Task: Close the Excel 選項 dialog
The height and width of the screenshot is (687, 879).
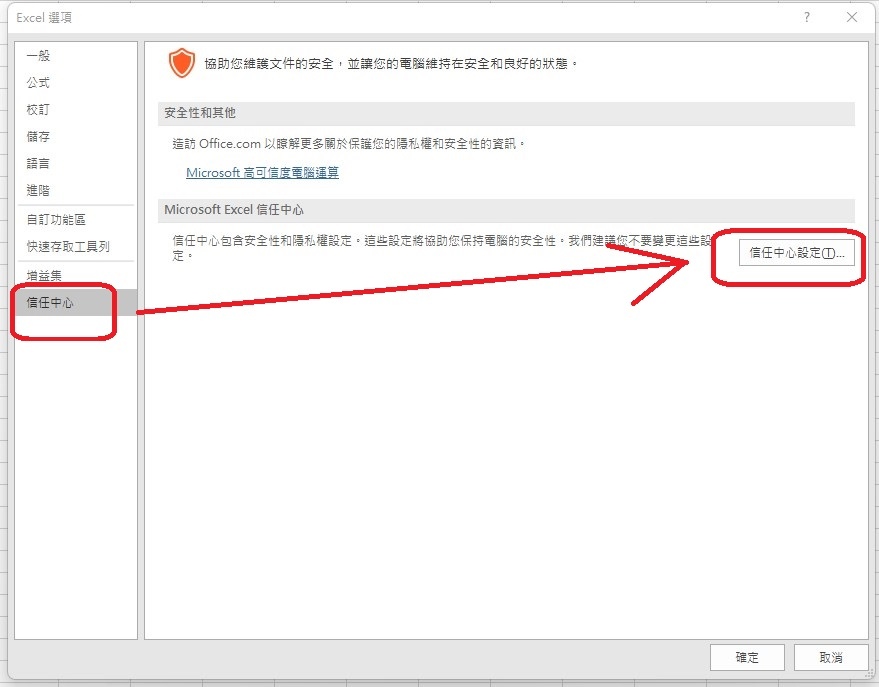Action: (x=852, y=17)
